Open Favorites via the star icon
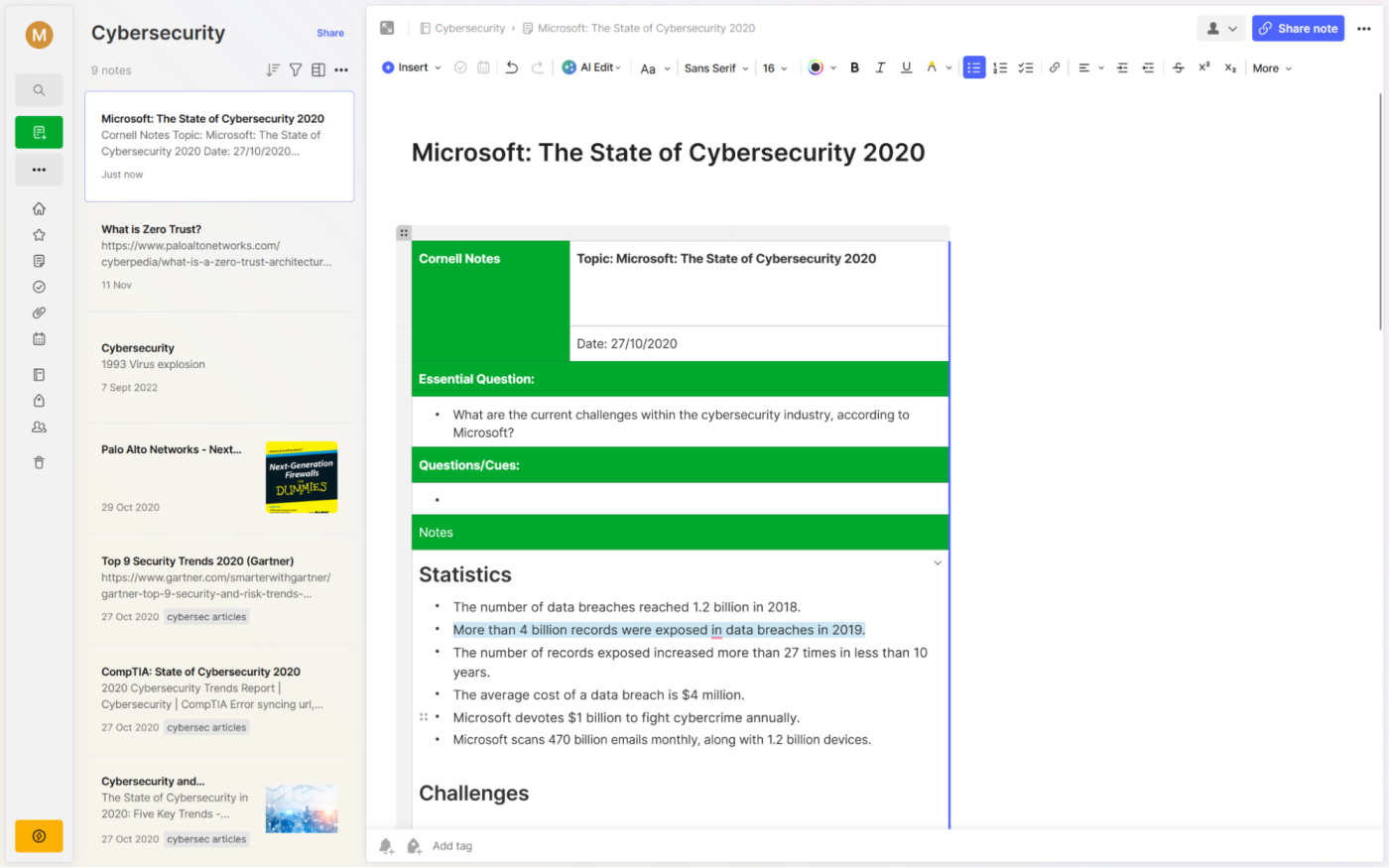The height and width of the screenshot is (868, 1389). [39, 235]
